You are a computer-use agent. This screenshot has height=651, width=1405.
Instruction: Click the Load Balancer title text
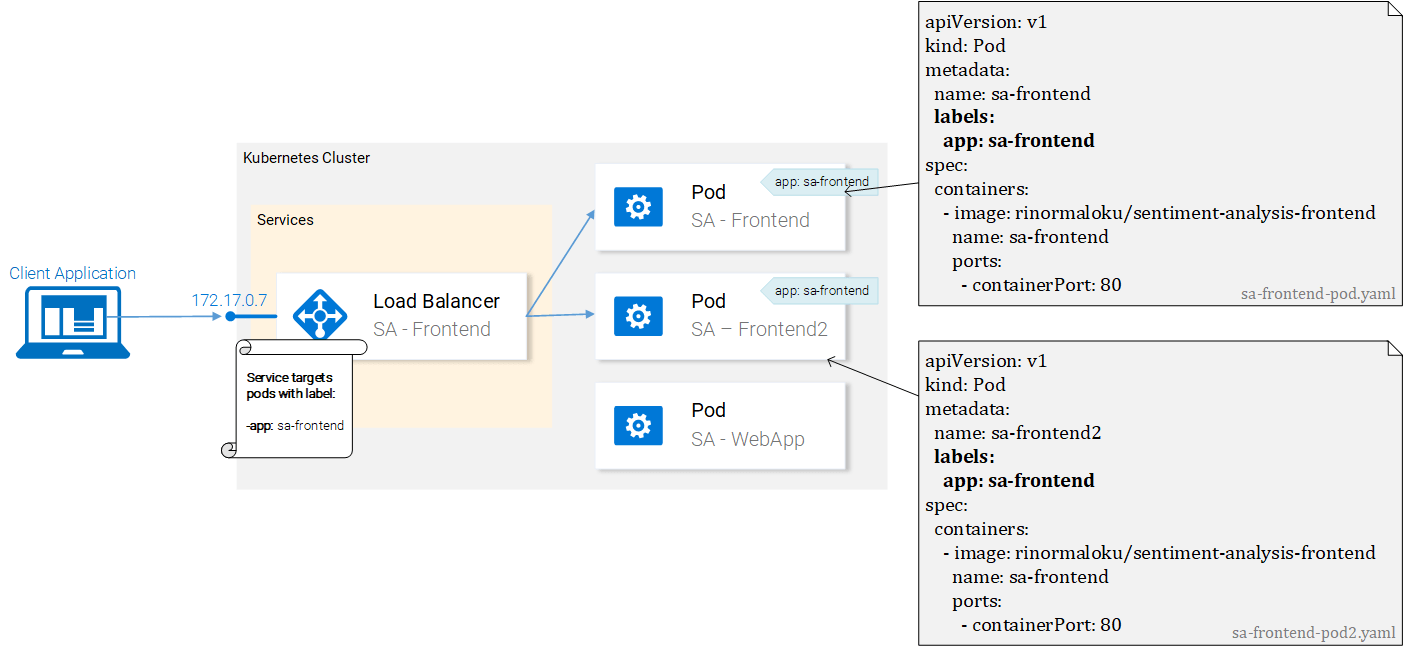[x=436, y=301]
